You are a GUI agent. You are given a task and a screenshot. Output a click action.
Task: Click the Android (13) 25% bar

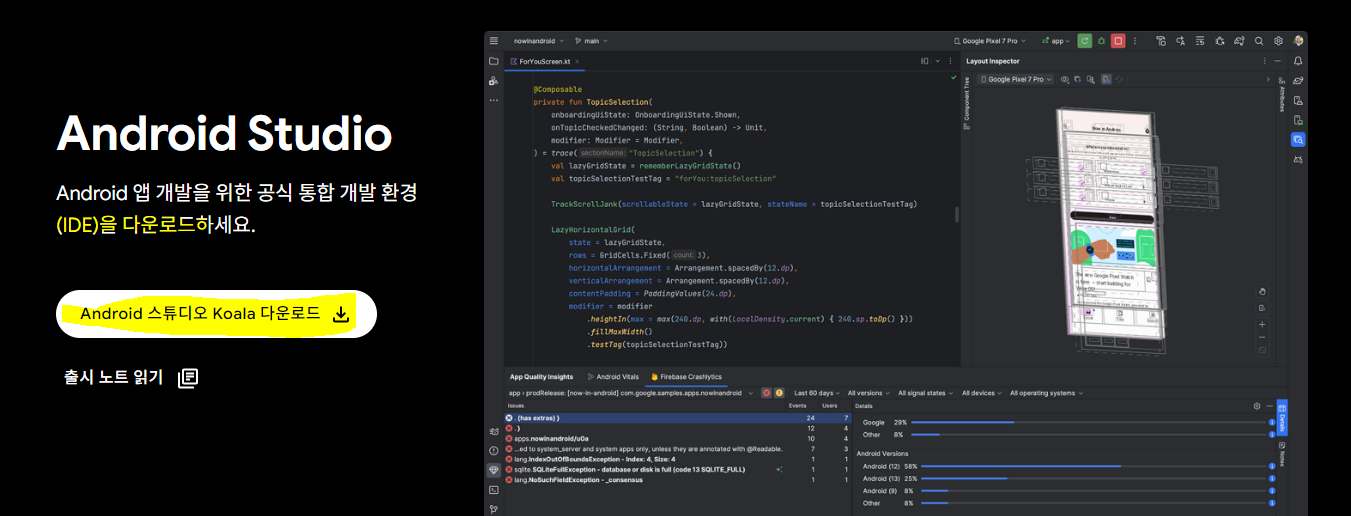[x=1095, y=478]
